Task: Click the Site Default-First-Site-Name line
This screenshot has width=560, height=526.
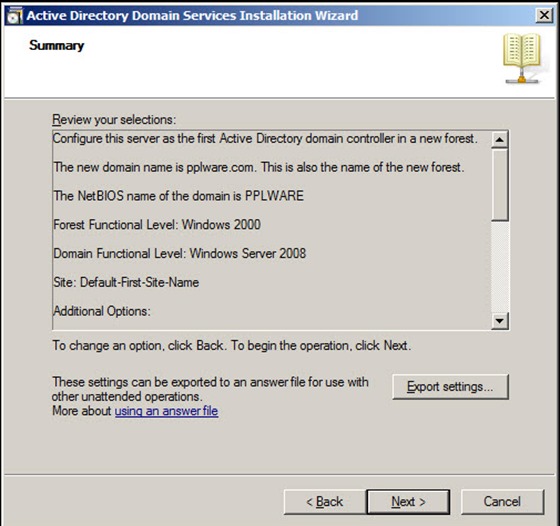Action: pos(126,282)
